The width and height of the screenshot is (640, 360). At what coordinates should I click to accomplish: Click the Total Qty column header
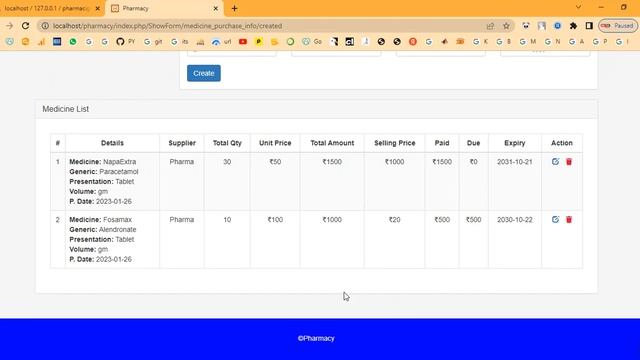click(x=227, y=143)
